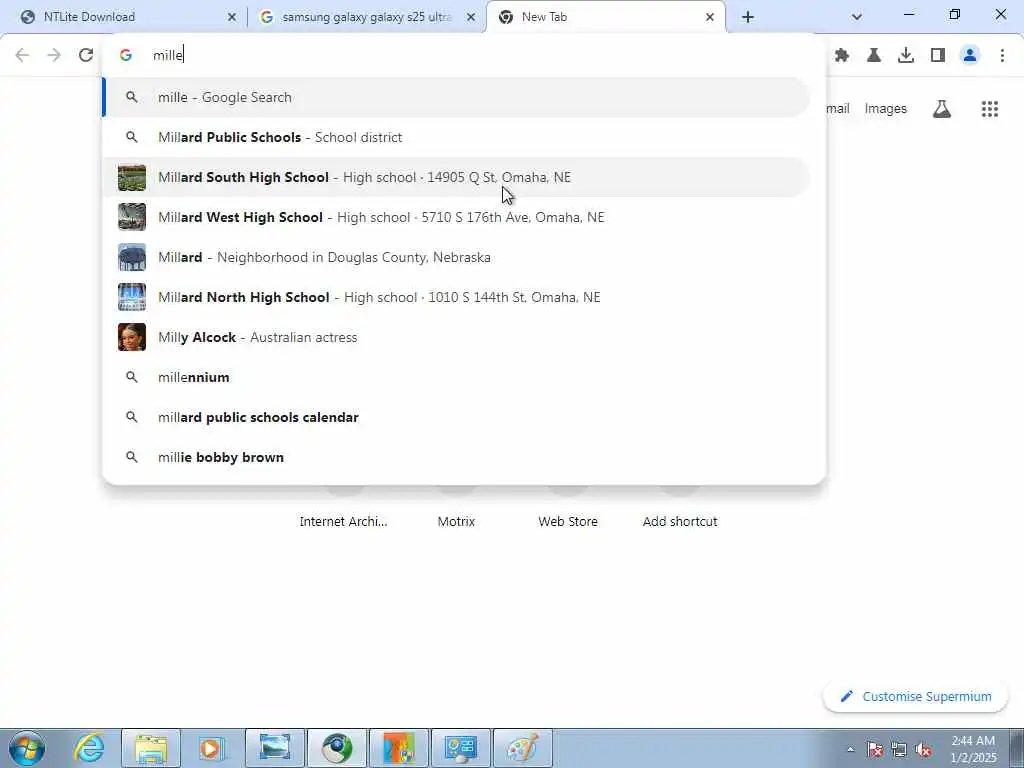Select 'millard public schools calendar' suggestion
The height and width of the screenshot is (768, 1024).
(x=456, y=417)
